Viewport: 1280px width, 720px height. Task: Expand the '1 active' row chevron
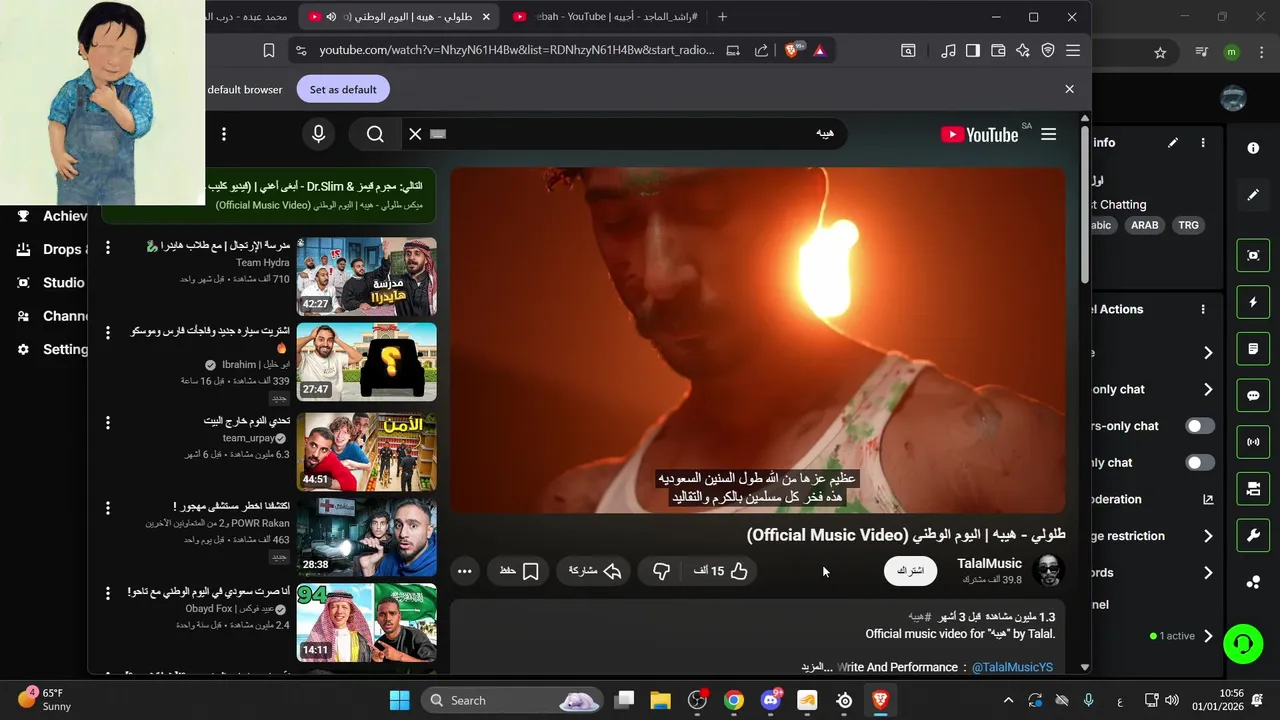click(1208, 636)
